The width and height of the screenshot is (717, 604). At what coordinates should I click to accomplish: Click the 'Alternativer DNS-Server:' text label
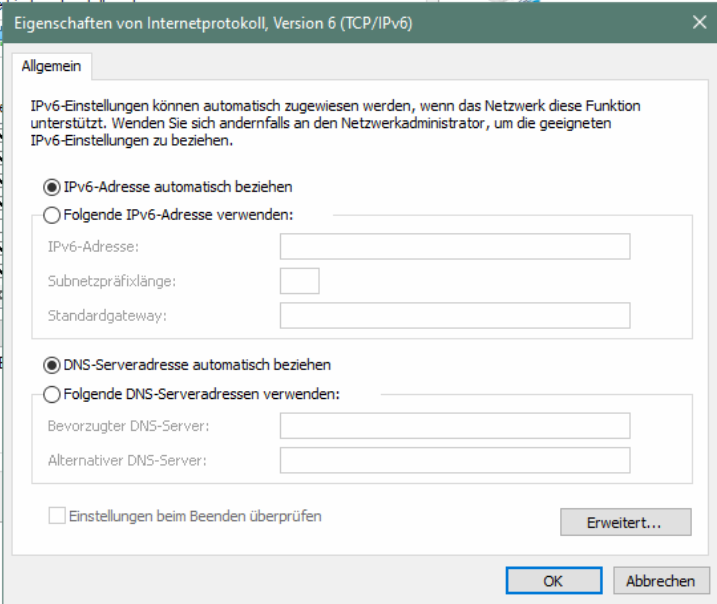pos(127,460)
